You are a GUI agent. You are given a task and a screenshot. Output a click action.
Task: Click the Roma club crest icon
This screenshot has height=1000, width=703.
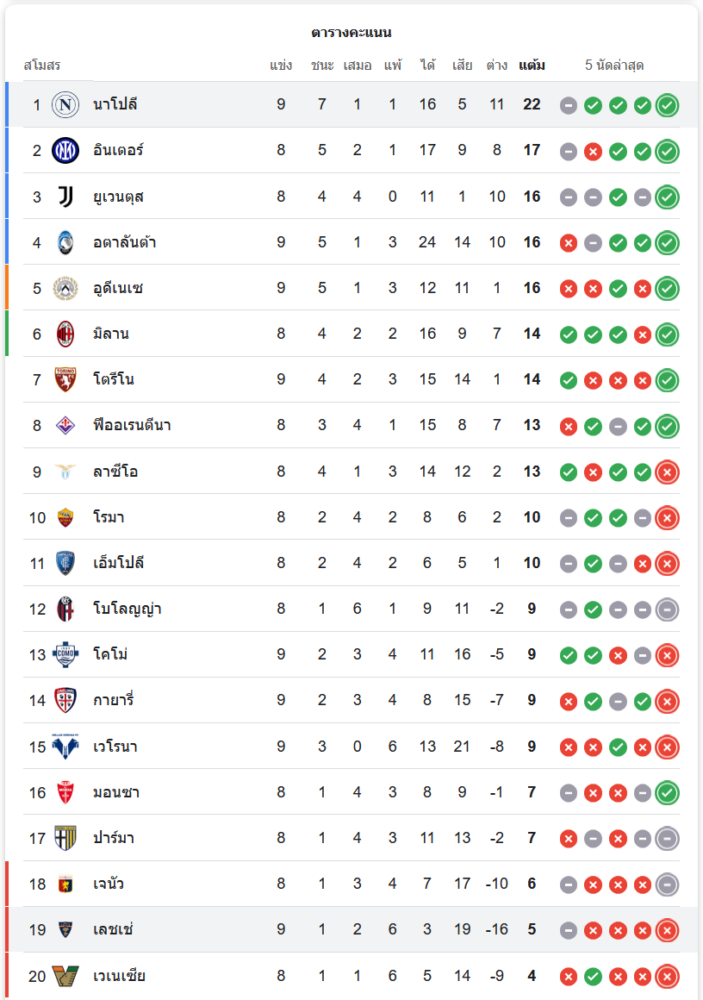65,517
